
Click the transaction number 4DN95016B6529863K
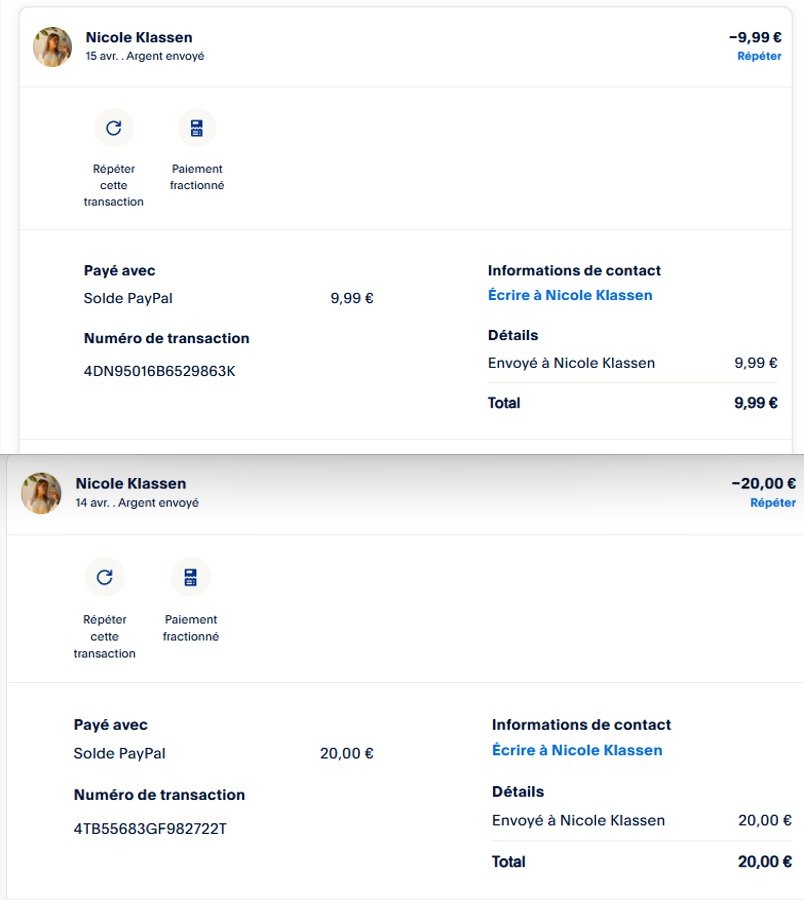[x=160, y=372]
